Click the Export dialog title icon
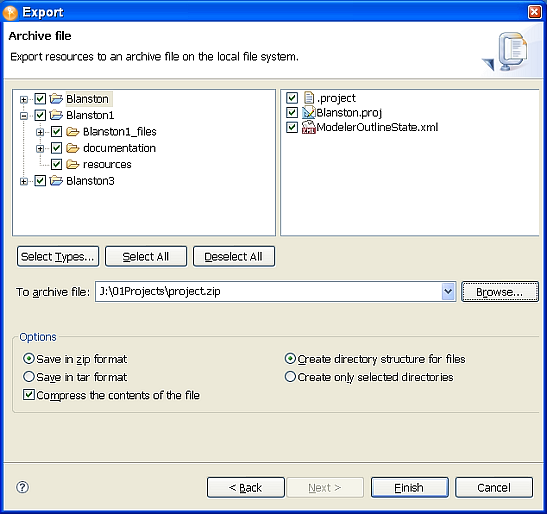The height and width of the screenshot is (514, 547). click(10, 12)
